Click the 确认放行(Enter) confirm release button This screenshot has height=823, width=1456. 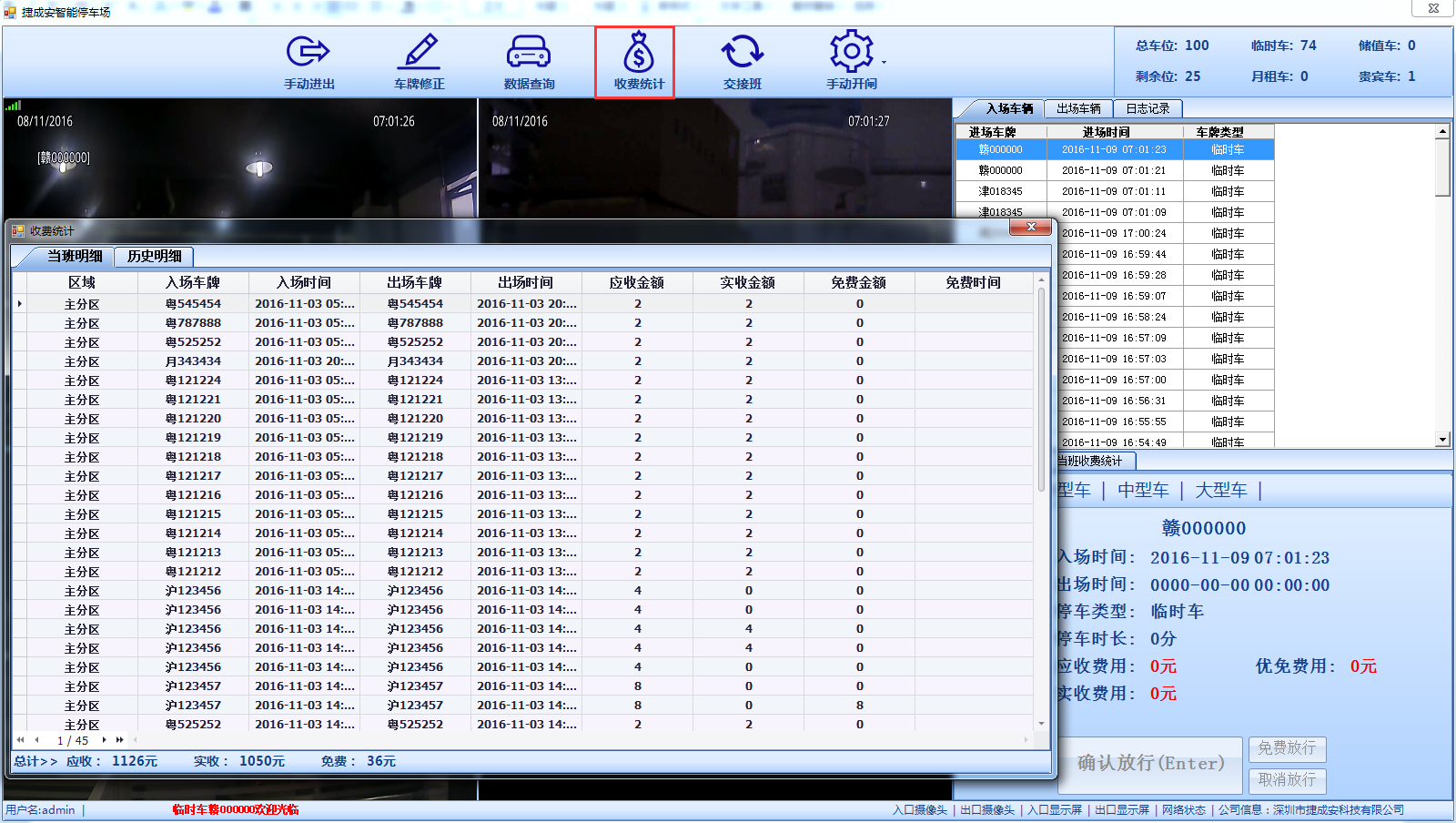pyautogui.click(x=1151, y=764)
